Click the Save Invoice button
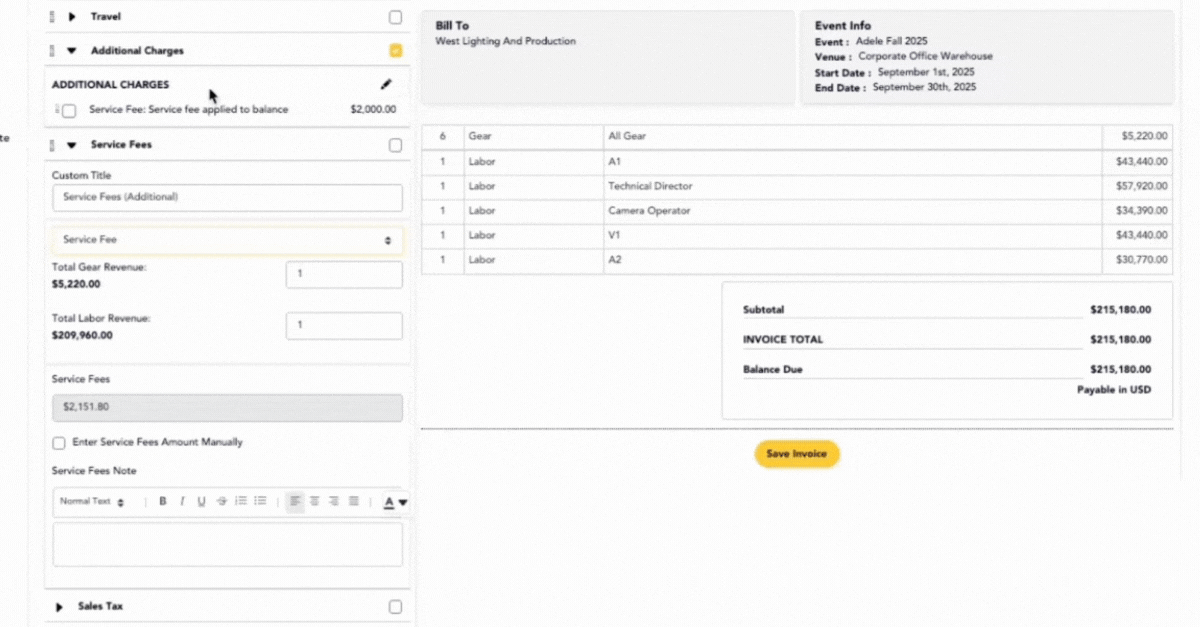Screen dimensions: 1200x627 tap(796, 454)
